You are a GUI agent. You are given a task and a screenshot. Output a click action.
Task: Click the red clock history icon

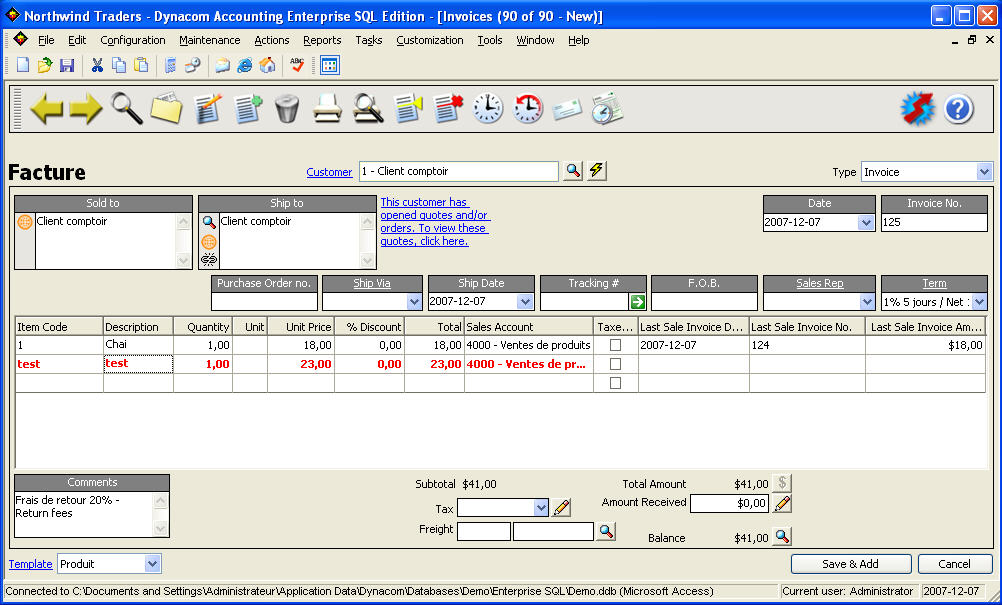pos(528,109)
